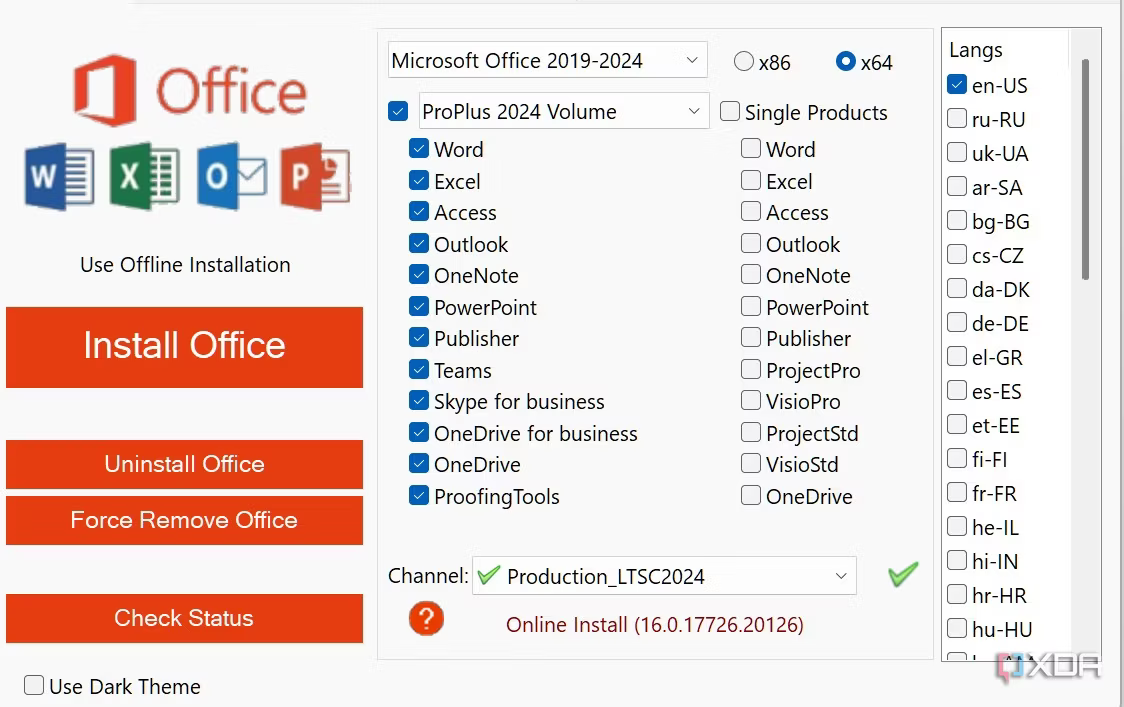
Task: Click the Outlook app icon in logo
Action: click(x=232, y=176)
